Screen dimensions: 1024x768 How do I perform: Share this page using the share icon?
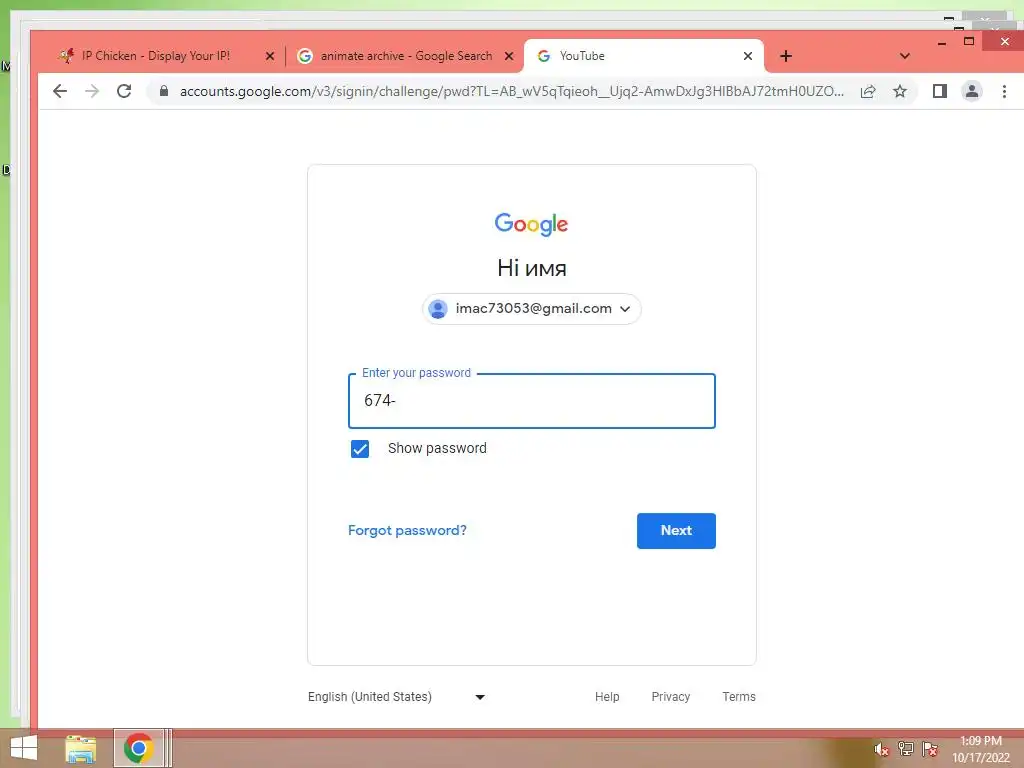pos(868,91)
